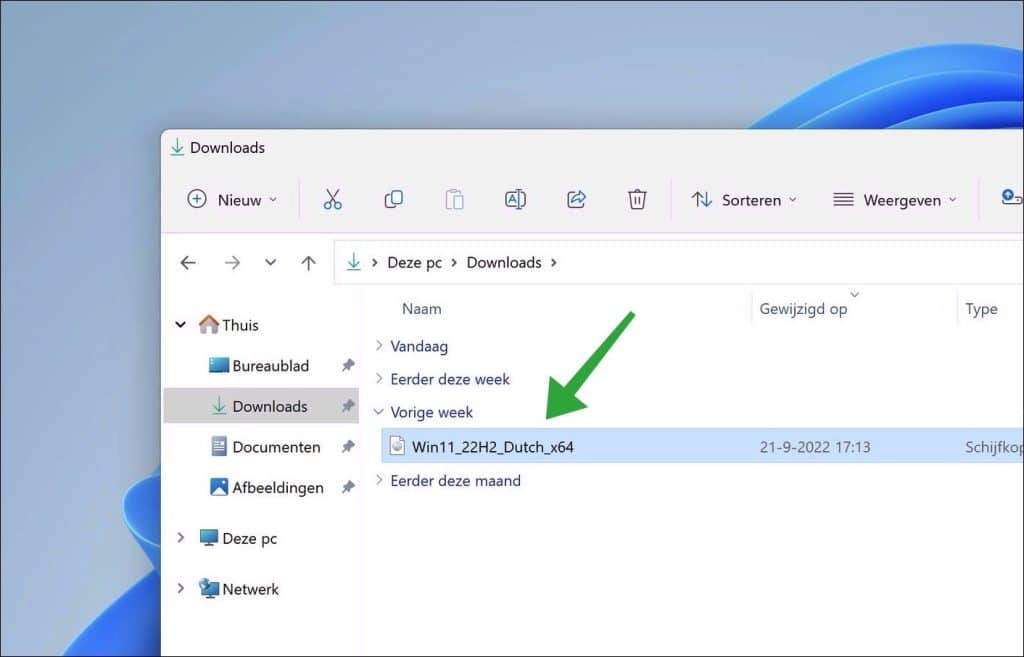This screenshot has width=1024, height=657.
Task: Open Afbeeldingen from the sidebar
Action: (x=272, y=487)
